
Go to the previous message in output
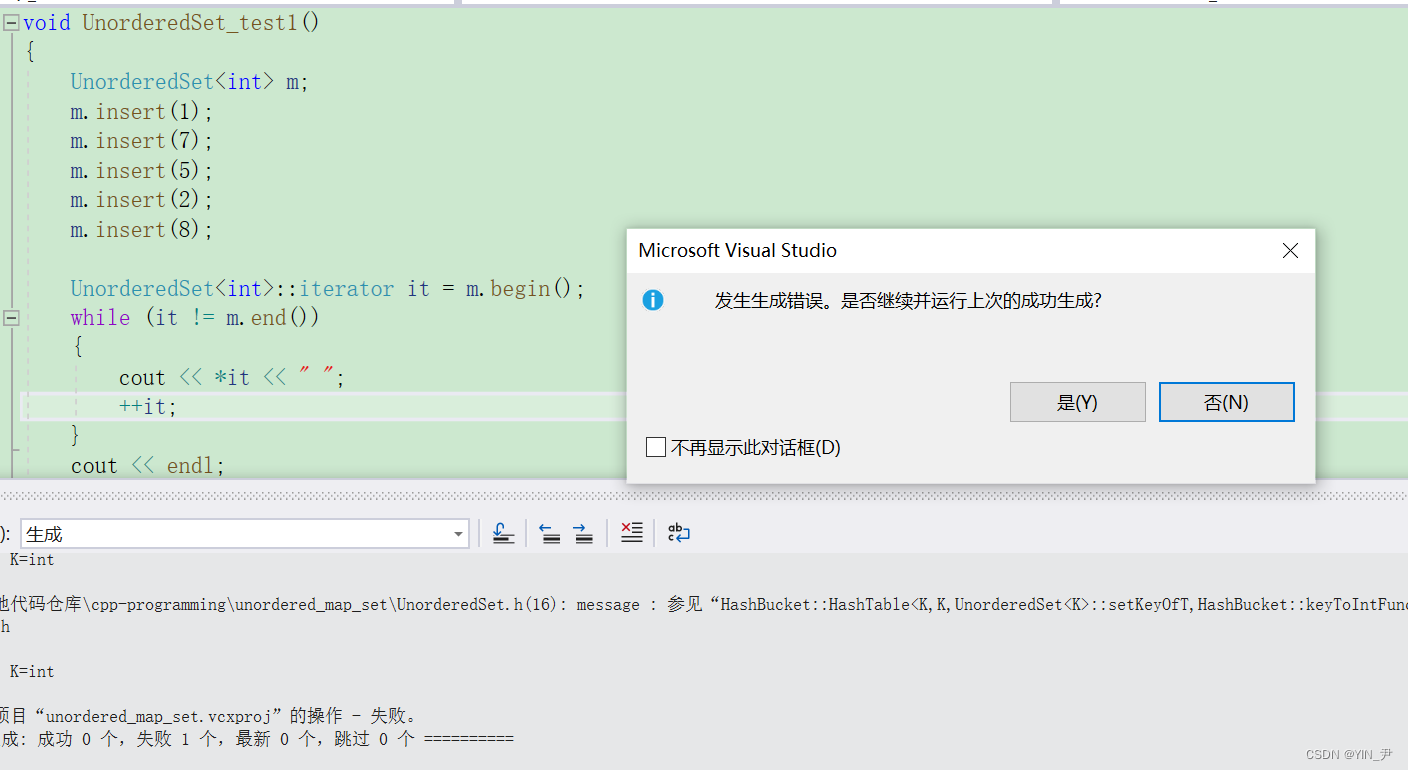click(x=550, y=534)
